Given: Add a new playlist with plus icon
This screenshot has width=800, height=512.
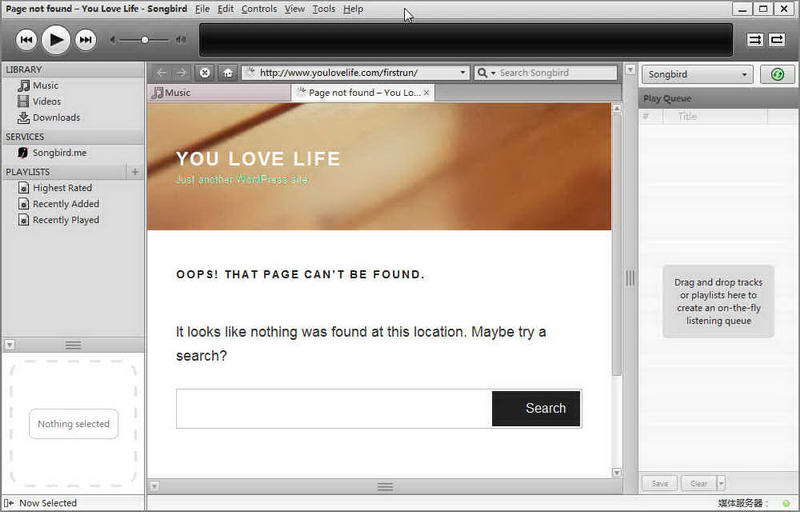Looking at the screenshot, I should tap(135, 172).
